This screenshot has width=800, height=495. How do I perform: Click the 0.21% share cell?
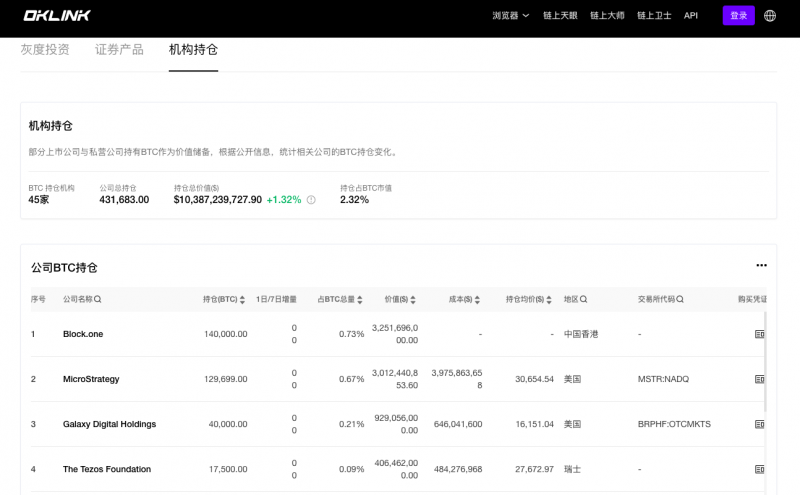point(352,424)
